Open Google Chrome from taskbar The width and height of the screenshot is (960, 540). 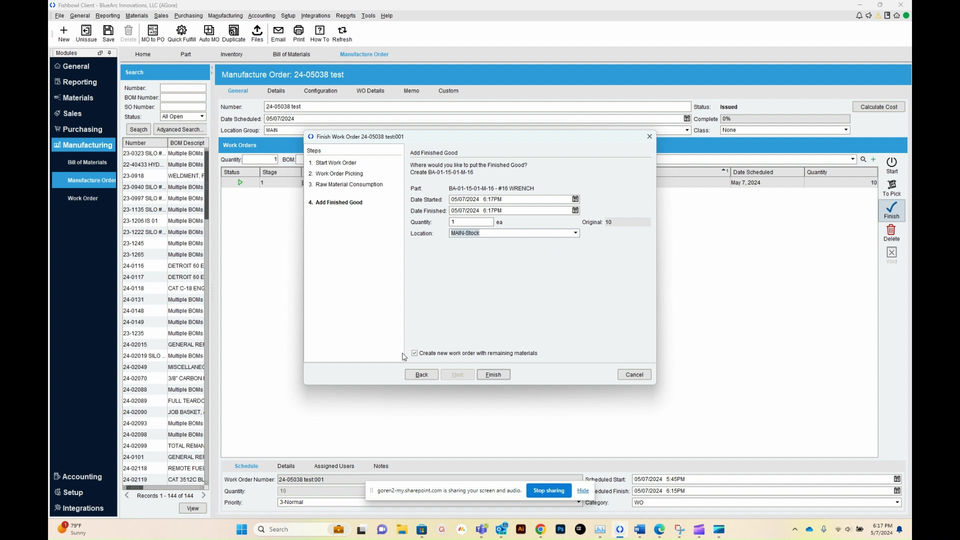pos(540,529)
